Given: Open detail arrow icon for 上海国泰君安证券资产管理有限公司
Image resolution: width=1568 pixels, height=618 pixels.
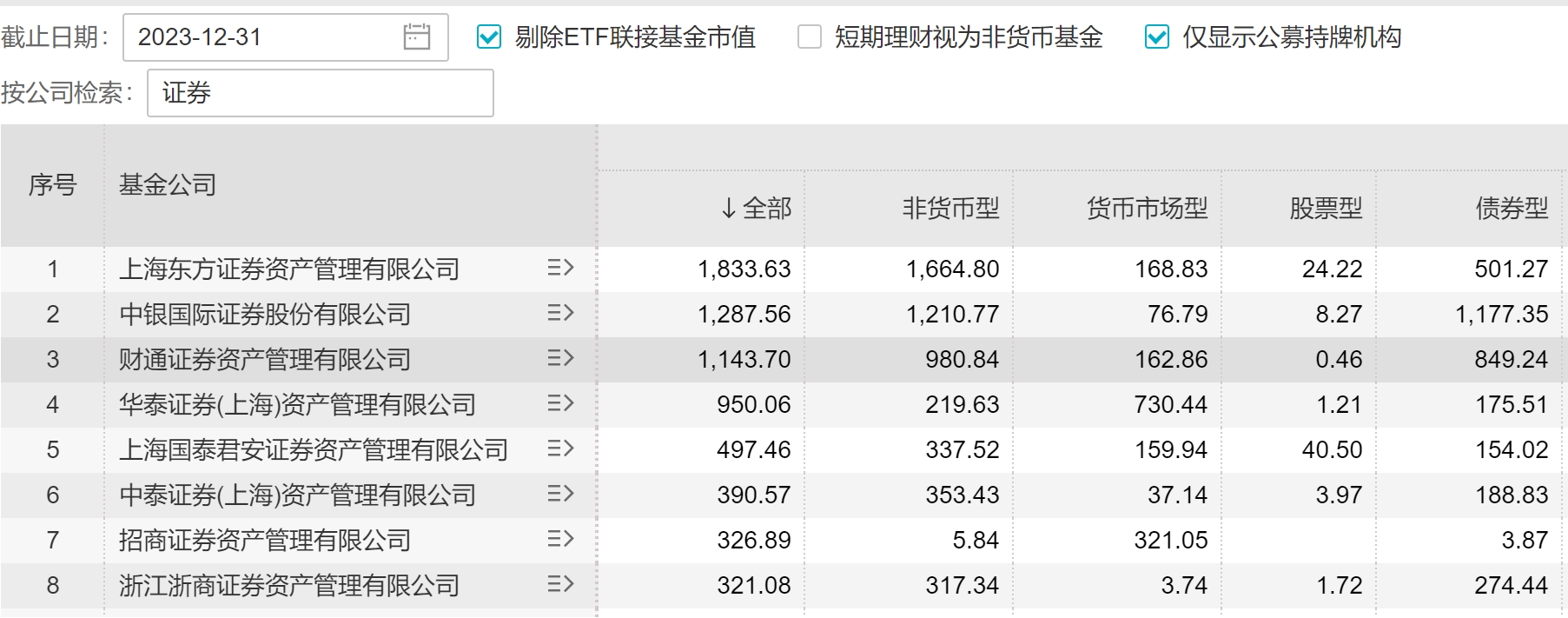Looking at the screenshot, I should (560, 449).
